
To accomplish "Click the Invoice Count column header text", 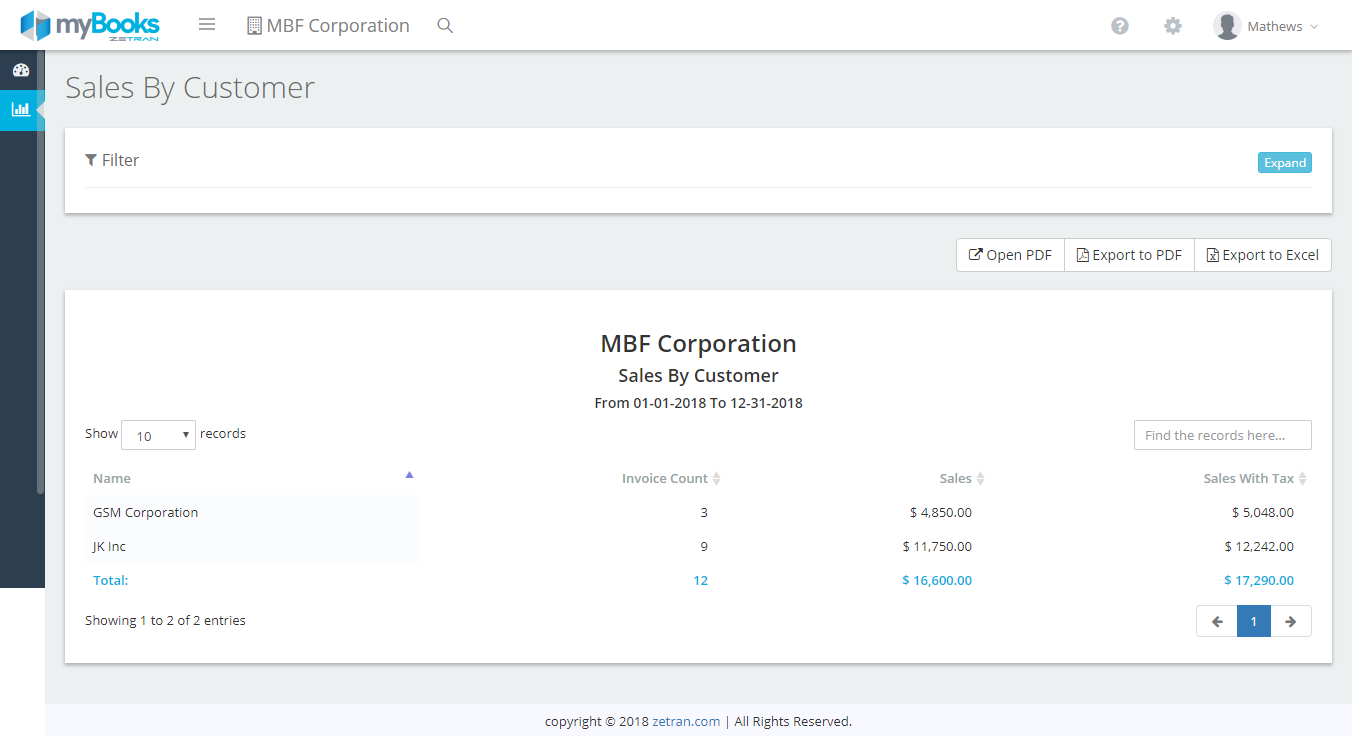I will click(x=665, y=479).
